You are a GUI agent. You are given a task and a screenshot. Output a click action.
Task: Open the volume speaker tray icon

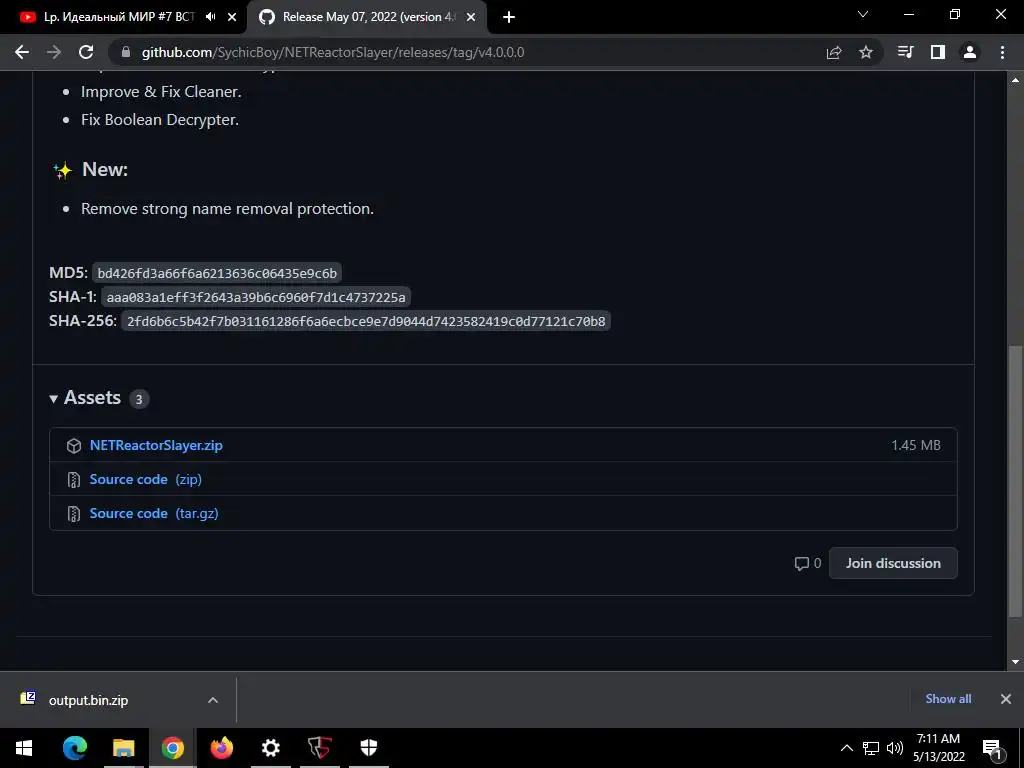pyautogui.click(x=895, y=748)
